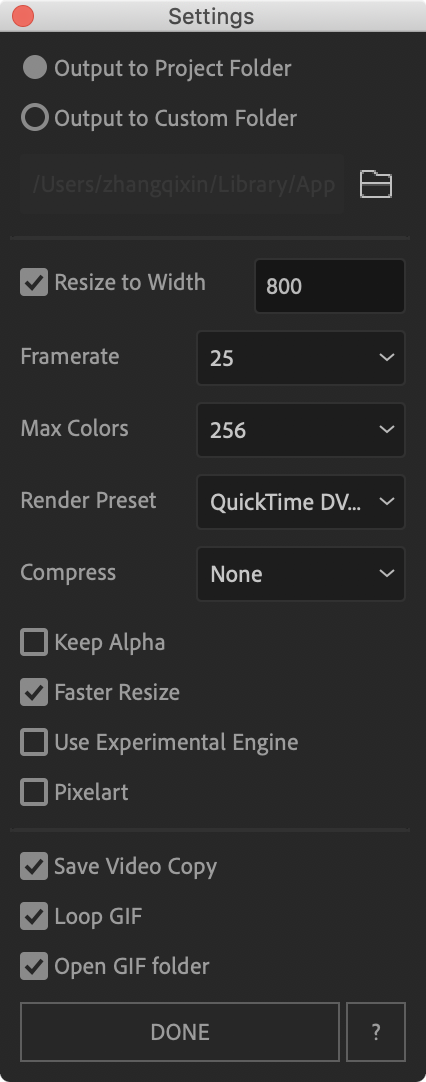
Task: Enable Use Experimental Engine
Action: pyautogui.click(x=34, y=742)
